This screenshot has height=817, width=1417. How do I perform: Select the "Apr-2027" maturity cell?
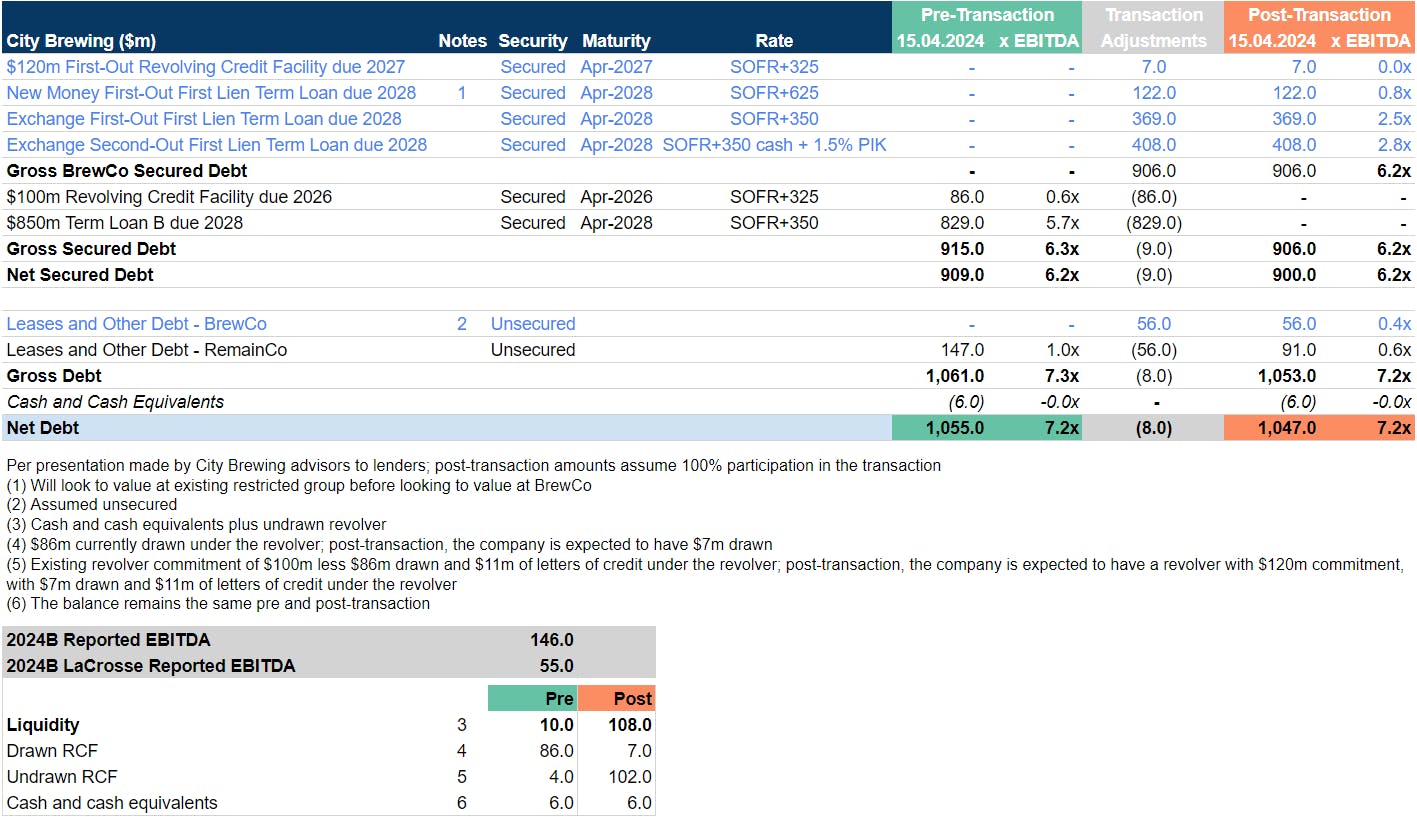616,67
